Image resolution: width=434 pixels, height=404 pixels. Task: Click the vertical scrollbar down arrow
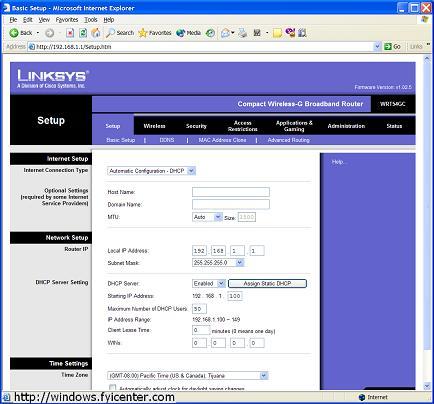pyautogui.click(x=427, y=386)
